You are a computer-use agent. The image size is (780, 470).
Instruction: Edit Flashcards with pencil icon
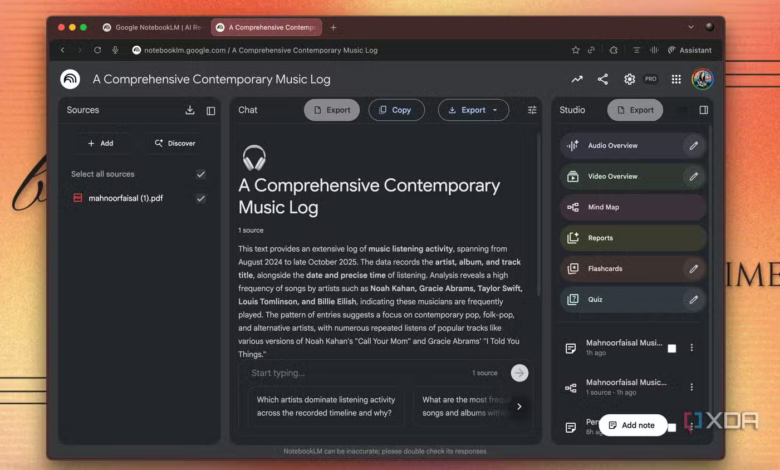[693, 269]
